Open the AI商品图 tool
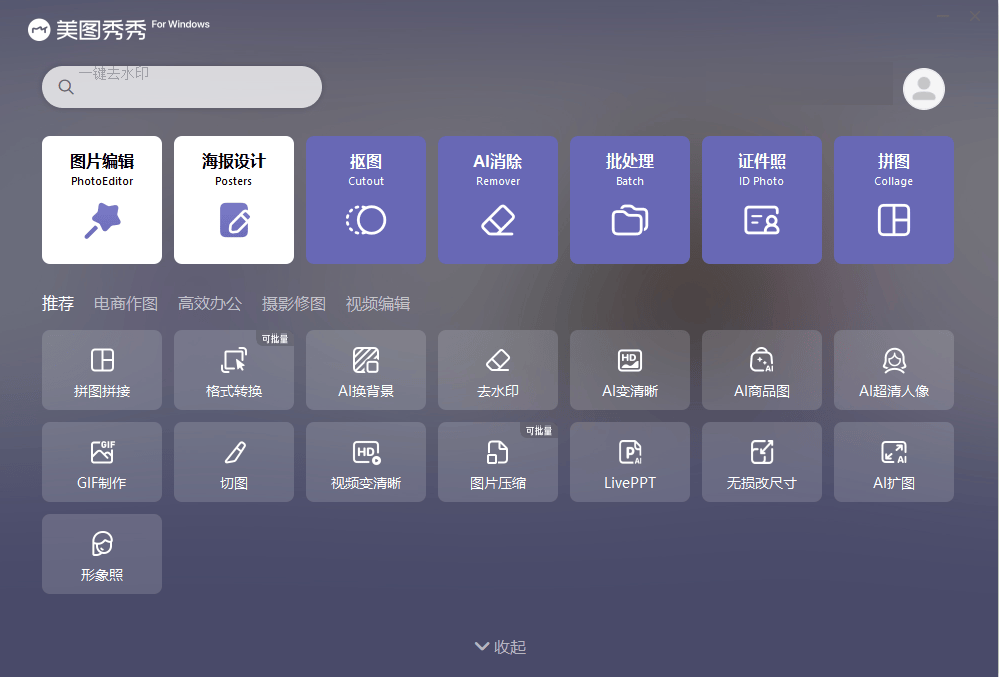999x677 pixels. click(x=761, y=369)
